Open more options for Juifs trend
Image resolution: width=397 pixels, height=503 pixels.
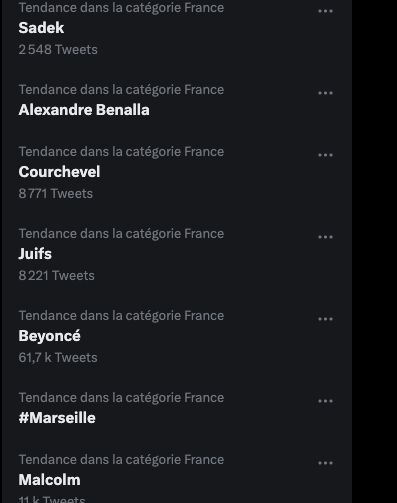click(325, 237)
